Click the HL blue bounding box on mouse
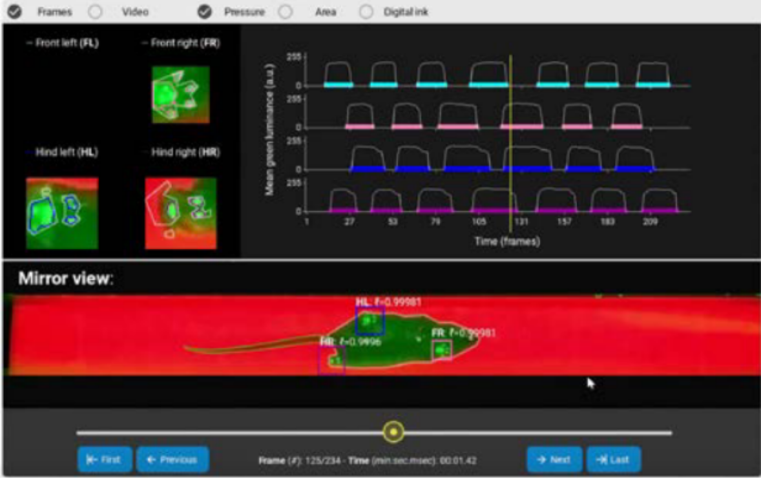 [370, 321]
